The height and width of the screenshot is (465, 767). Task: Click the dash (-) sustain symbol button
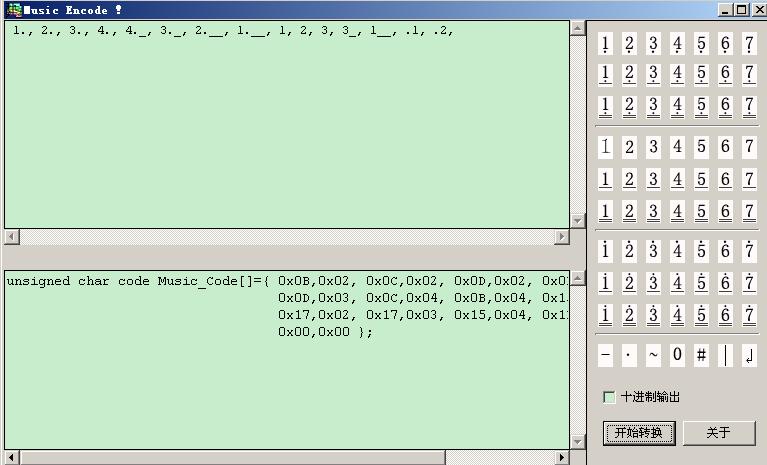605,356
